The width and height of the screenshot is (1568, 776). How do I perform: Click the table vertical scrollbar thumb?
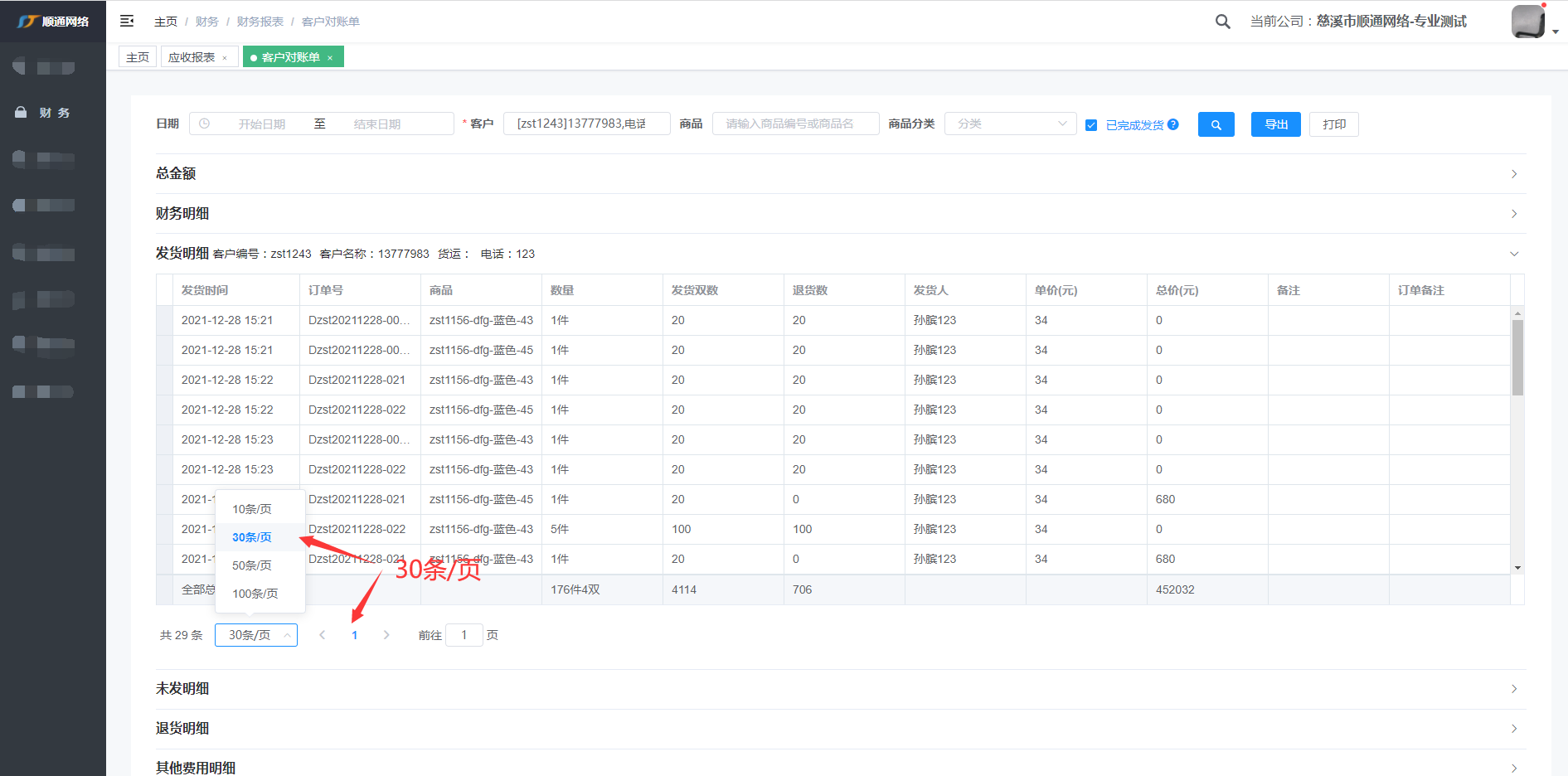tap(1517, 357)
